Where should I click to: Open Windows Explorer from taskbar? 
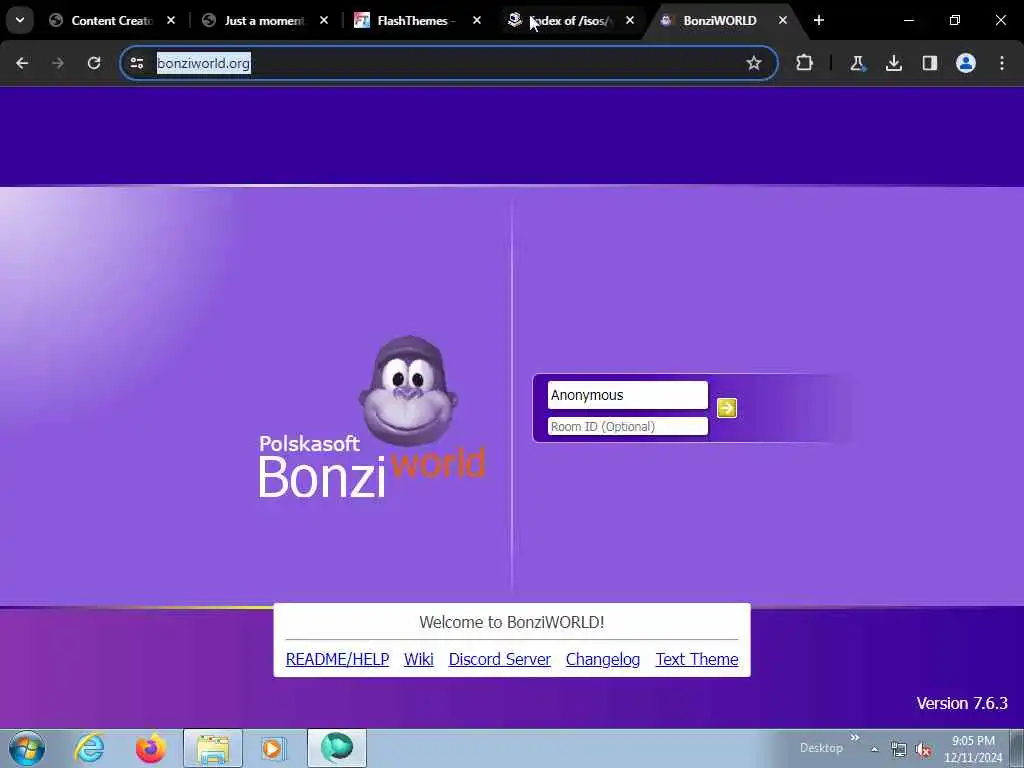click(213, 748)
